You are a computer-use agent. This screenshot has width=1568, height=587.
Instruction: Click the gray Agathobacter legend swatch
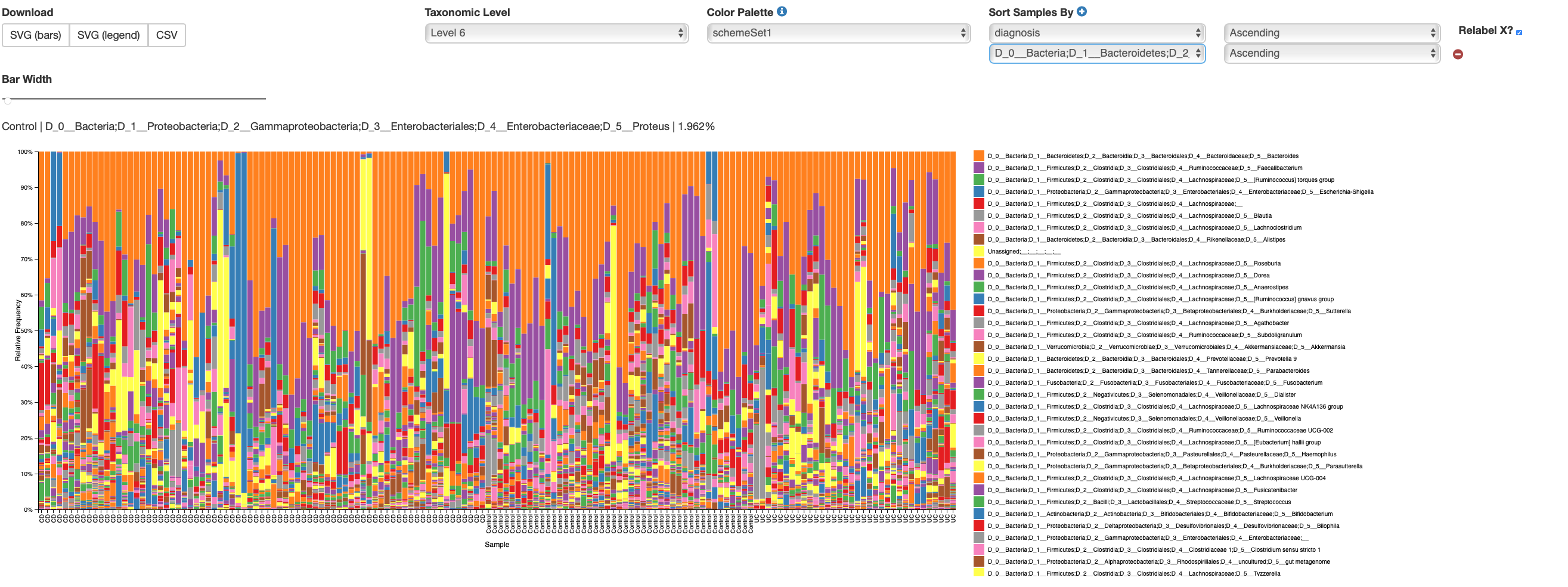point(979,323)
